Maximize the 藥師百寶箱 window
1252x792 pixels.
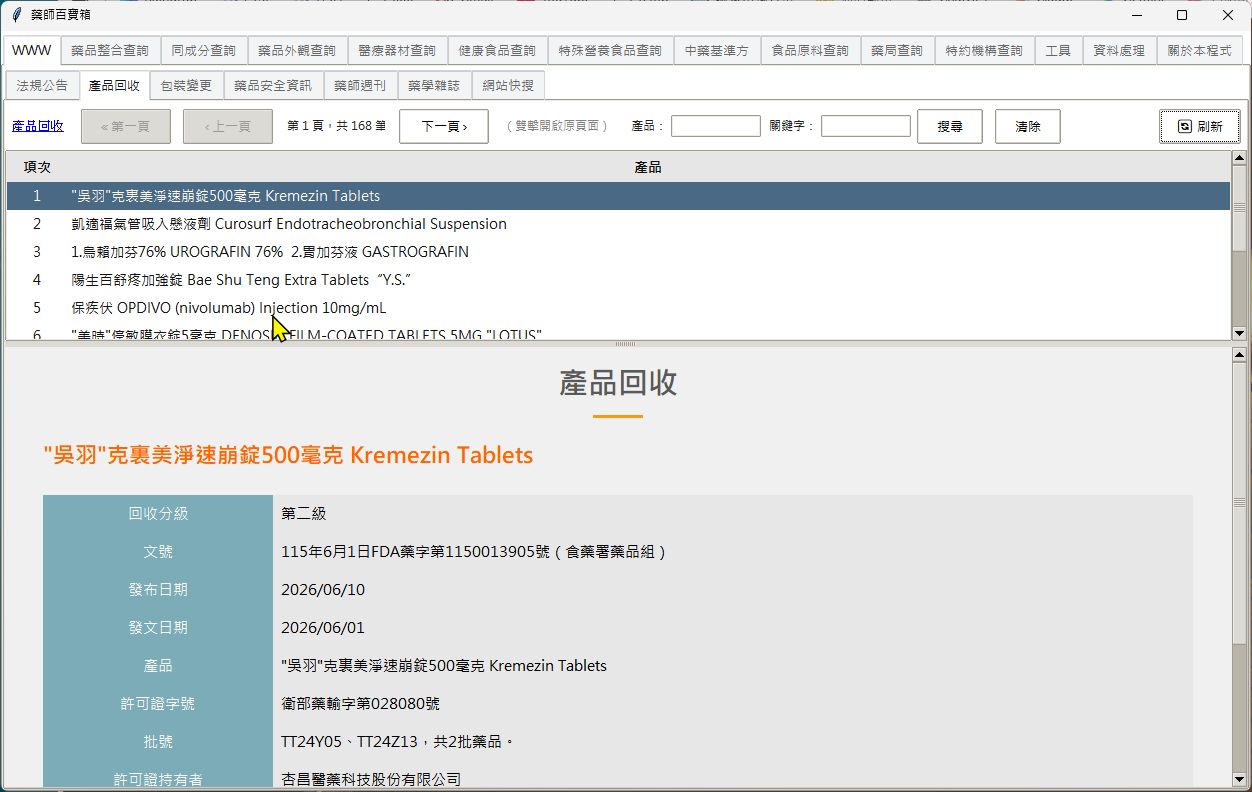coord(1182,15)
